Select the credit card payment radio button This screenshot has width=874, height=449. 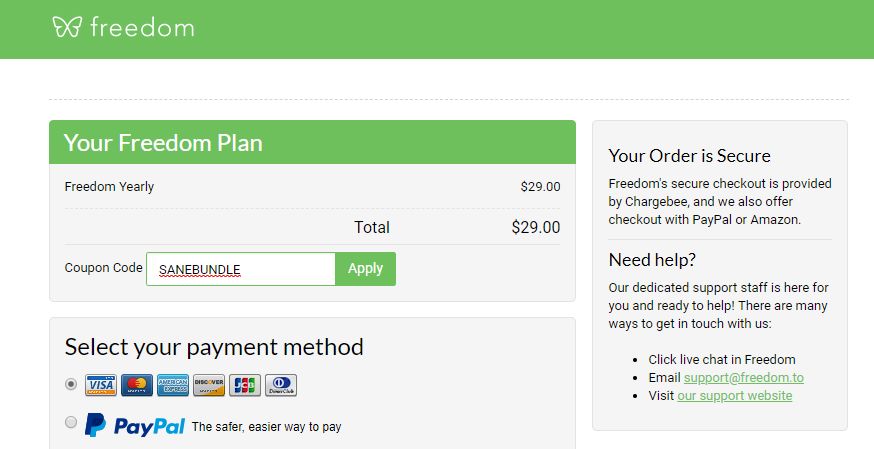click(x=71, y=383)
